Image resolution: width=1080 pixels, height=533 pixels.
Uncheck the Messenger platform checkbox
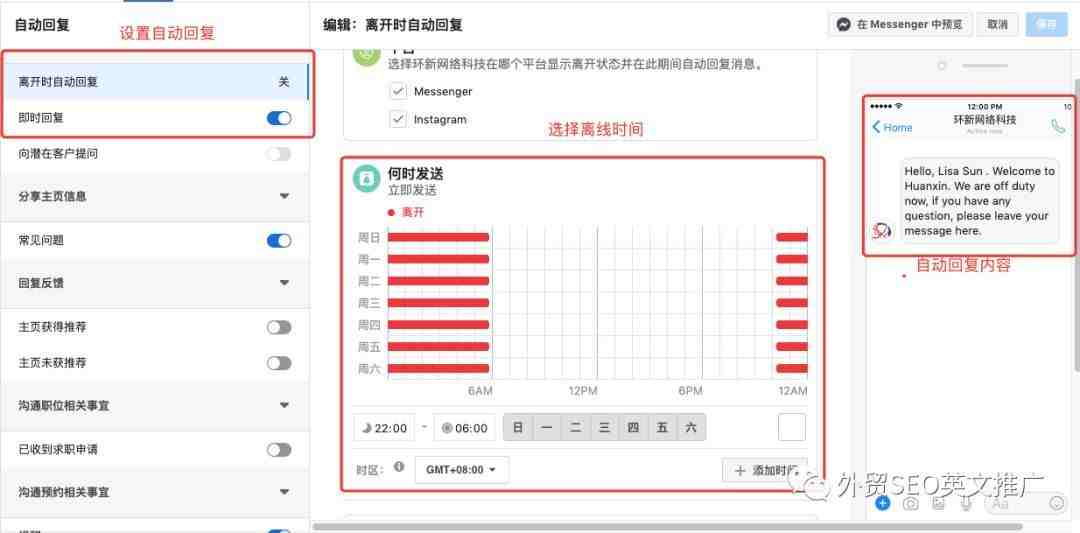[398, 92]
